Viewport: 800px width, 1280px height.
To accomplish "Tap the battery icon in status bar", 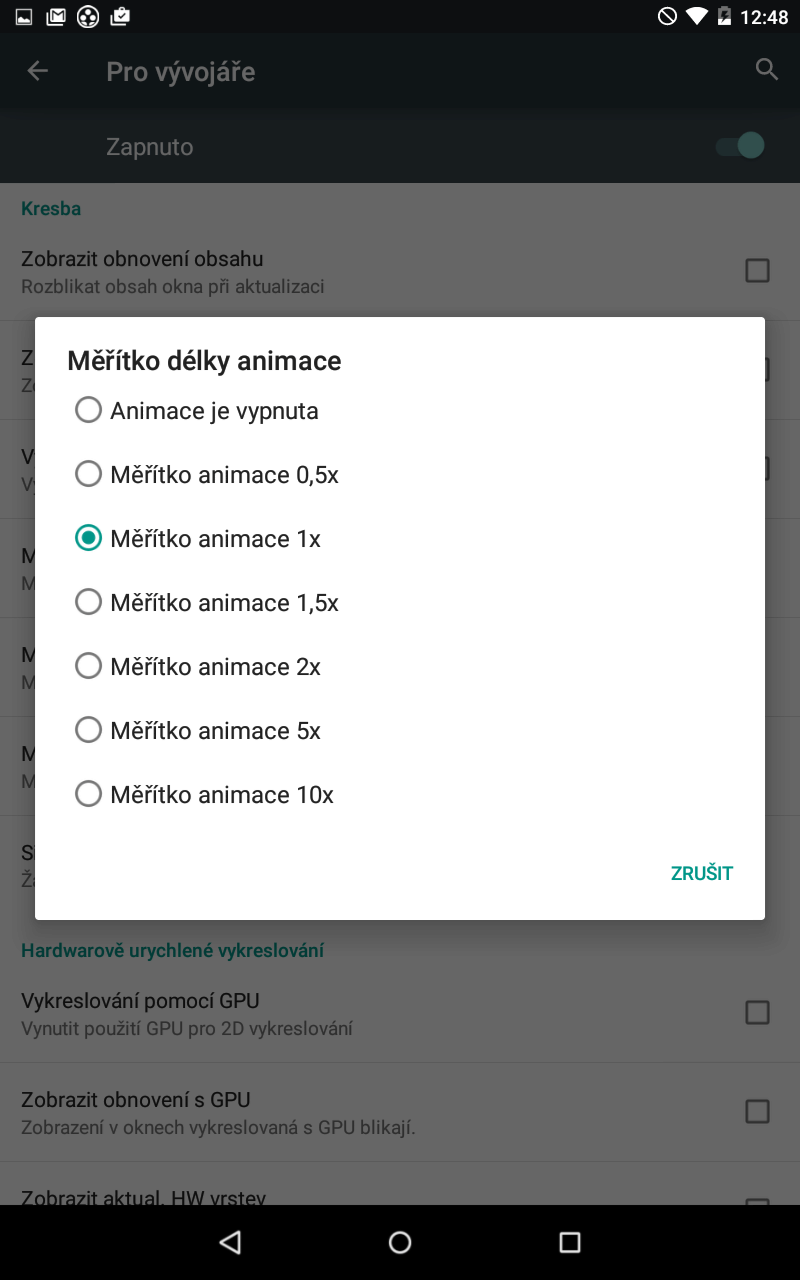I will (723, 16).
